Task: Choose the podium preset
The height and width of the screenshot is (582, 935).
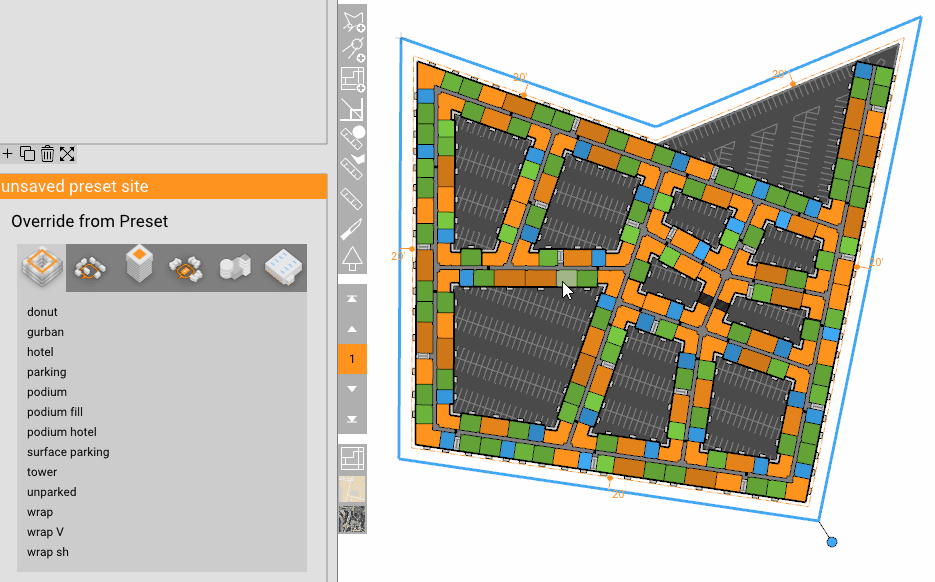Action: pyautogui.click(x=47, y=392)
